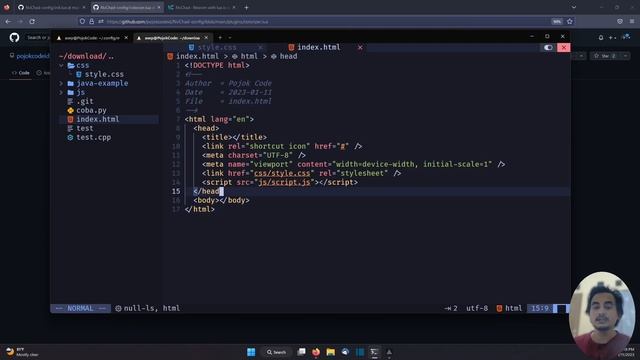Close the index.html buffer tab
Viewport: 640px width, 360px height.
pyautogui.click(x=360, y=47)
